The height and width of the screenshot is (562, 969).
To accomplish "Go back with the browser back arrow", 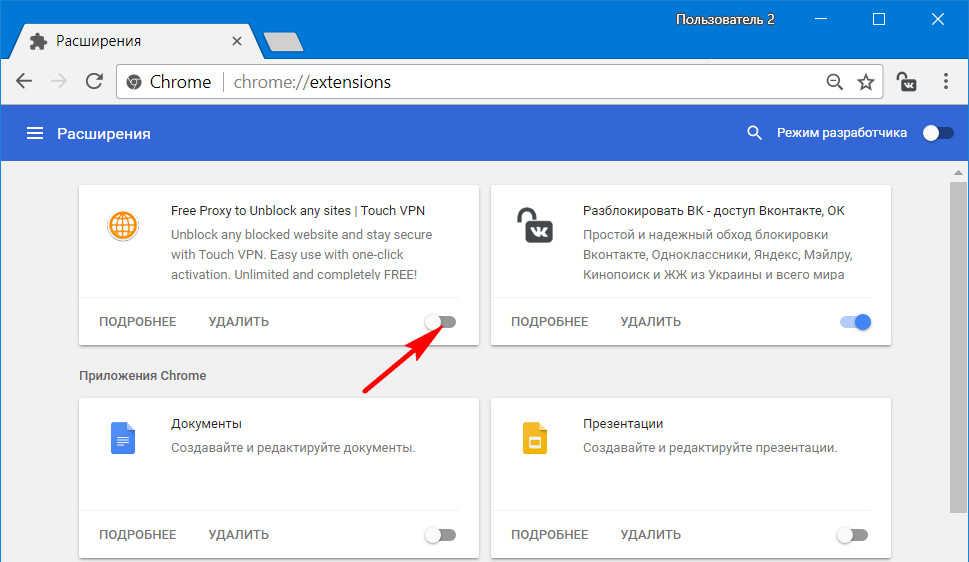I will click(23, 81).
